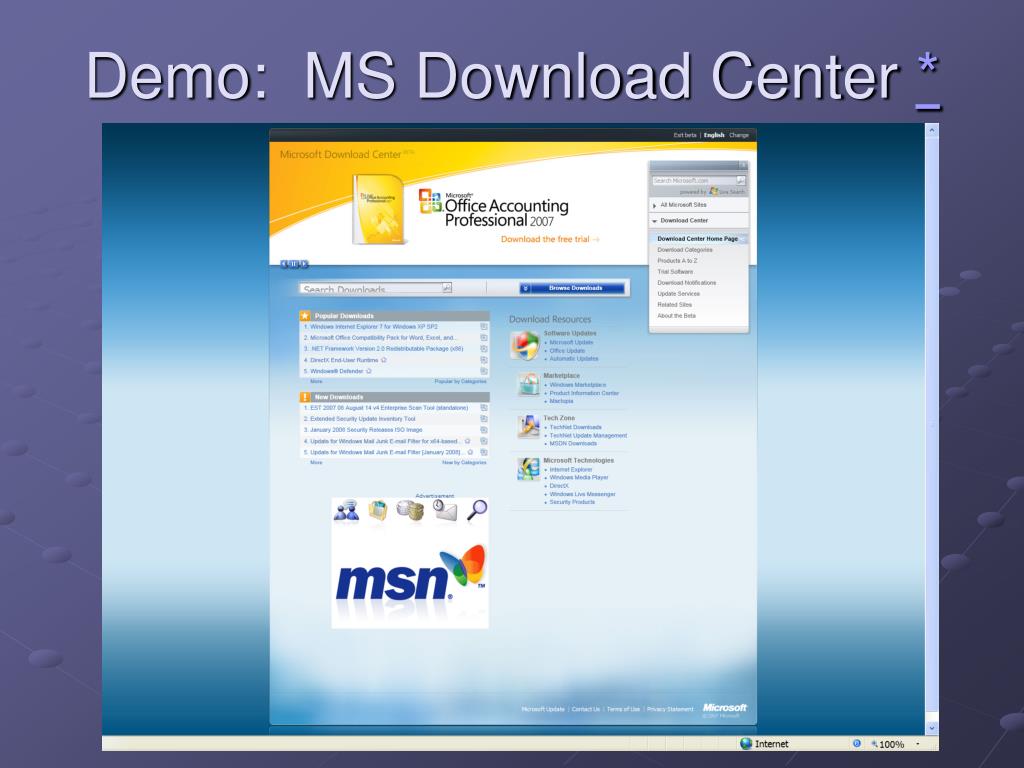
Task: Select Related Sites in side menu
Action: click(675, 305)
